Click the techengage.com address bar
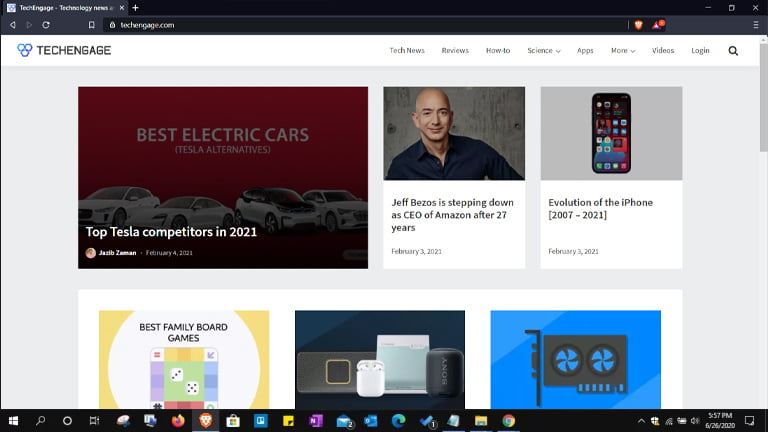 365,25
